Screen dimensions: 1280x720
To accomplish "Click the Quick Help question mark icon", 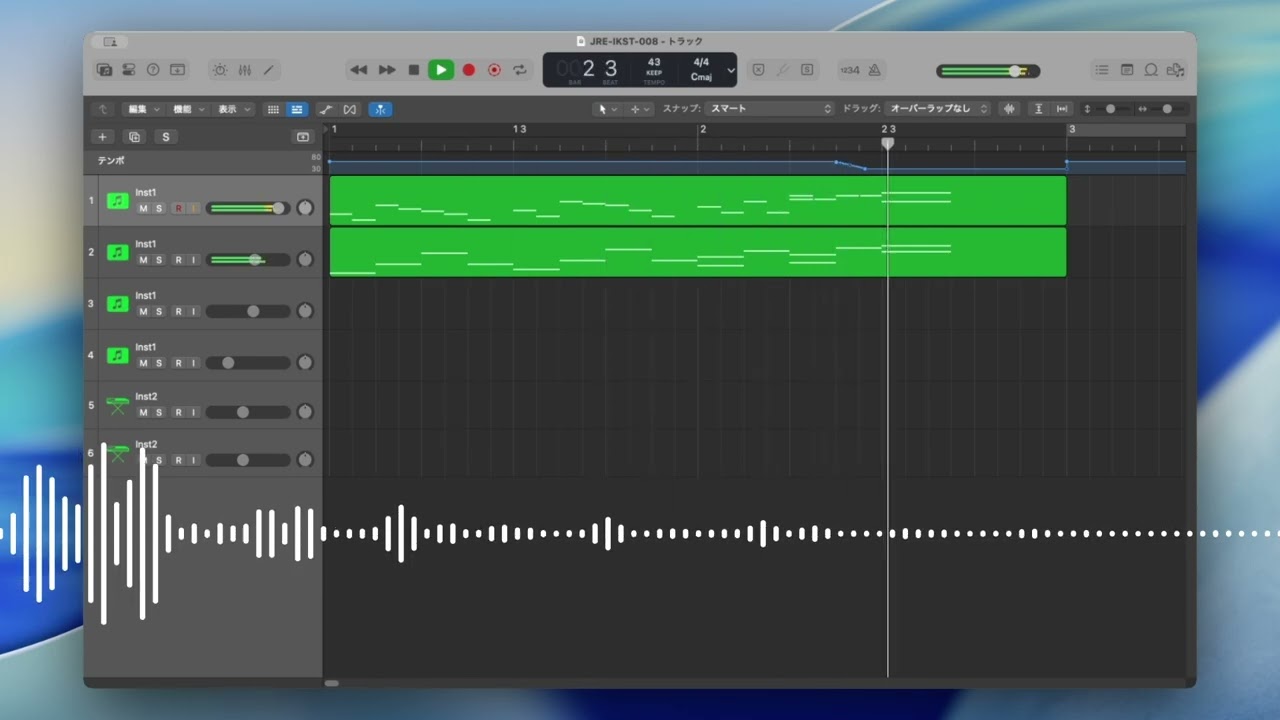I will 153,70.
